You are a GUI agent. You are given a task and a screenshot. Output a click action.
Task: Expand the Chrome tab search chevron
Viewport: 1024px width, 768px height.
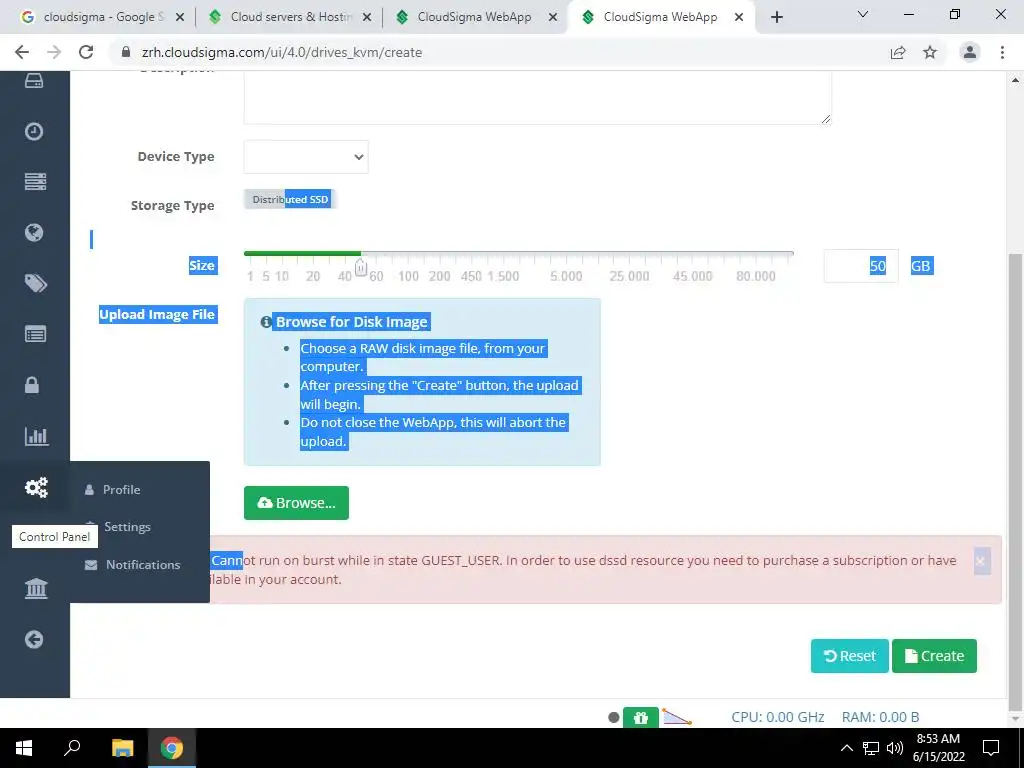[x=863, y=14]
